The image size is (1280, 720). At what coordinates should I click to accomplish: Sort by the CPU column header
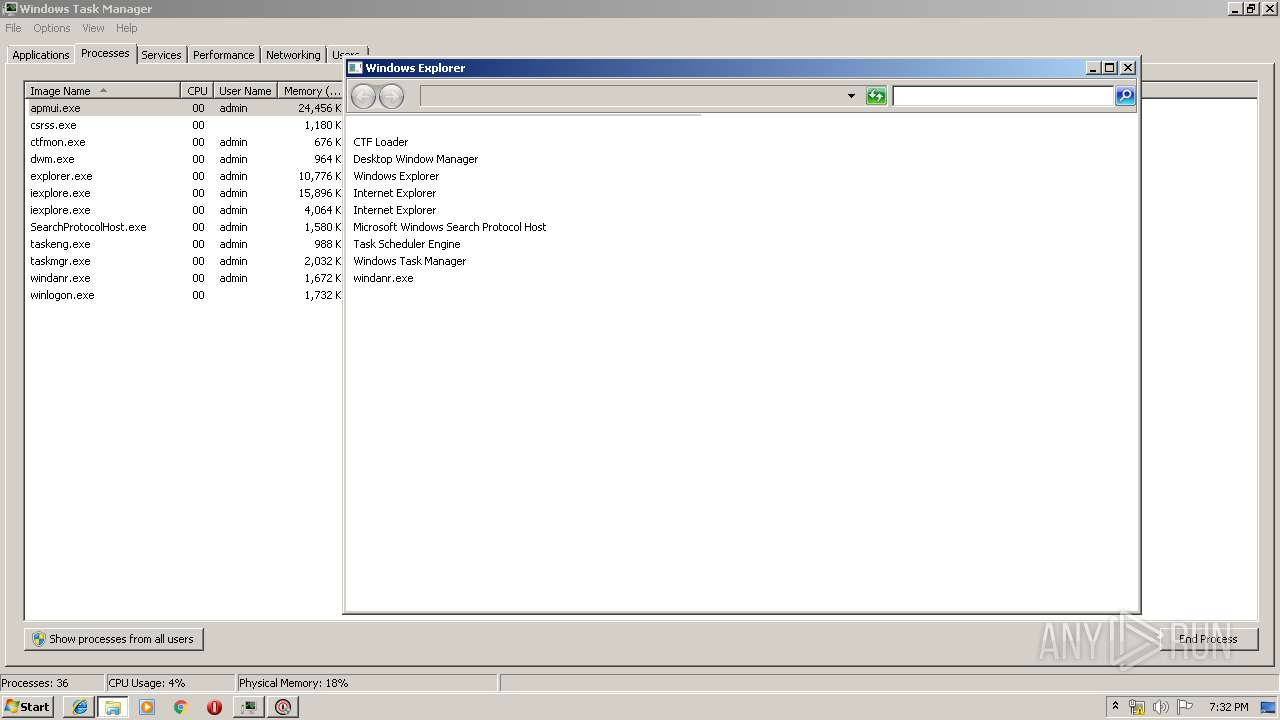point(197,91)
